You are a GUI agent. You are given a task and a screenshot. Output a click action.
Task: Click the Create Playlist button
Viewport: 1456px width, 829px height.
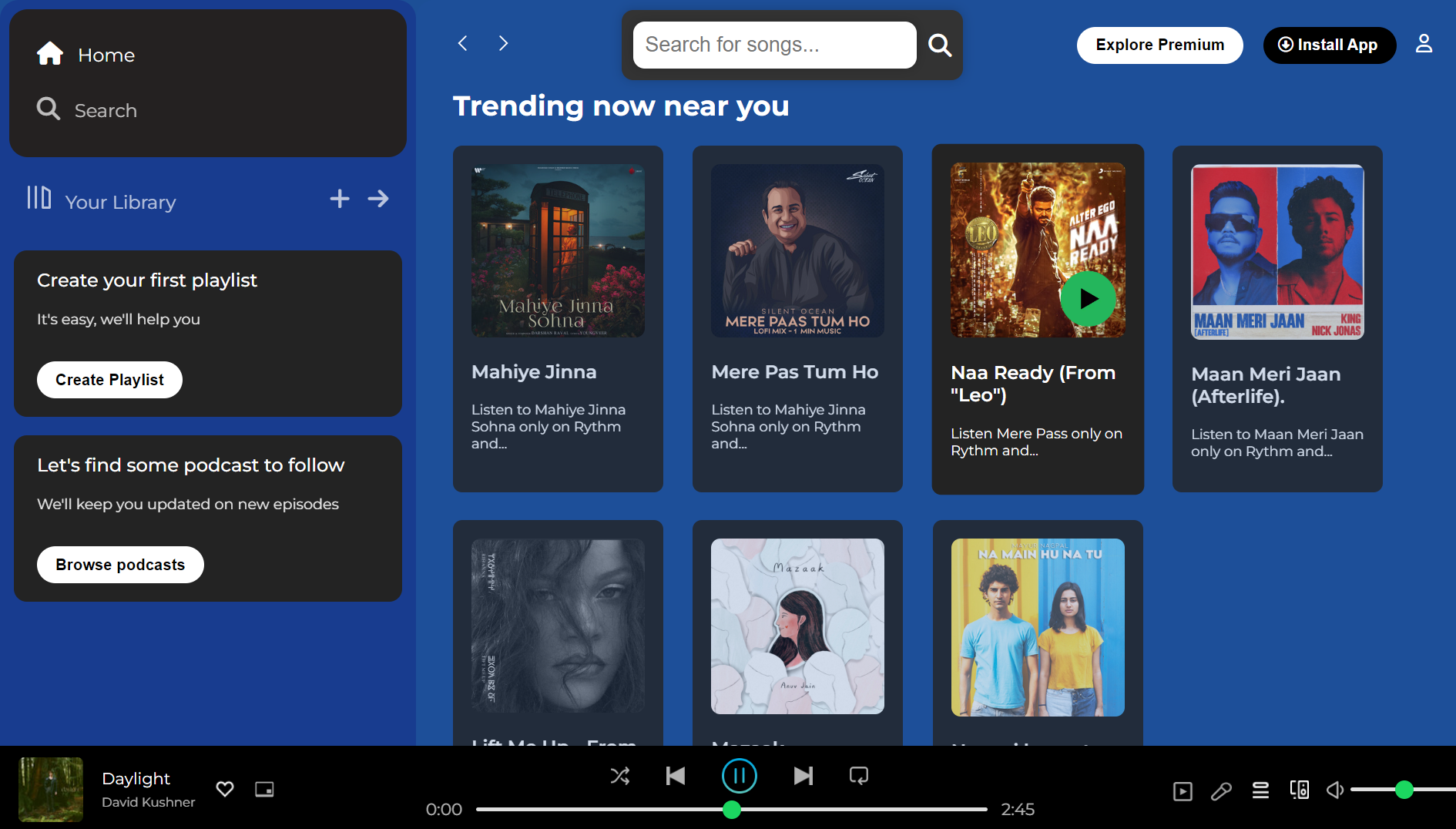109,380
